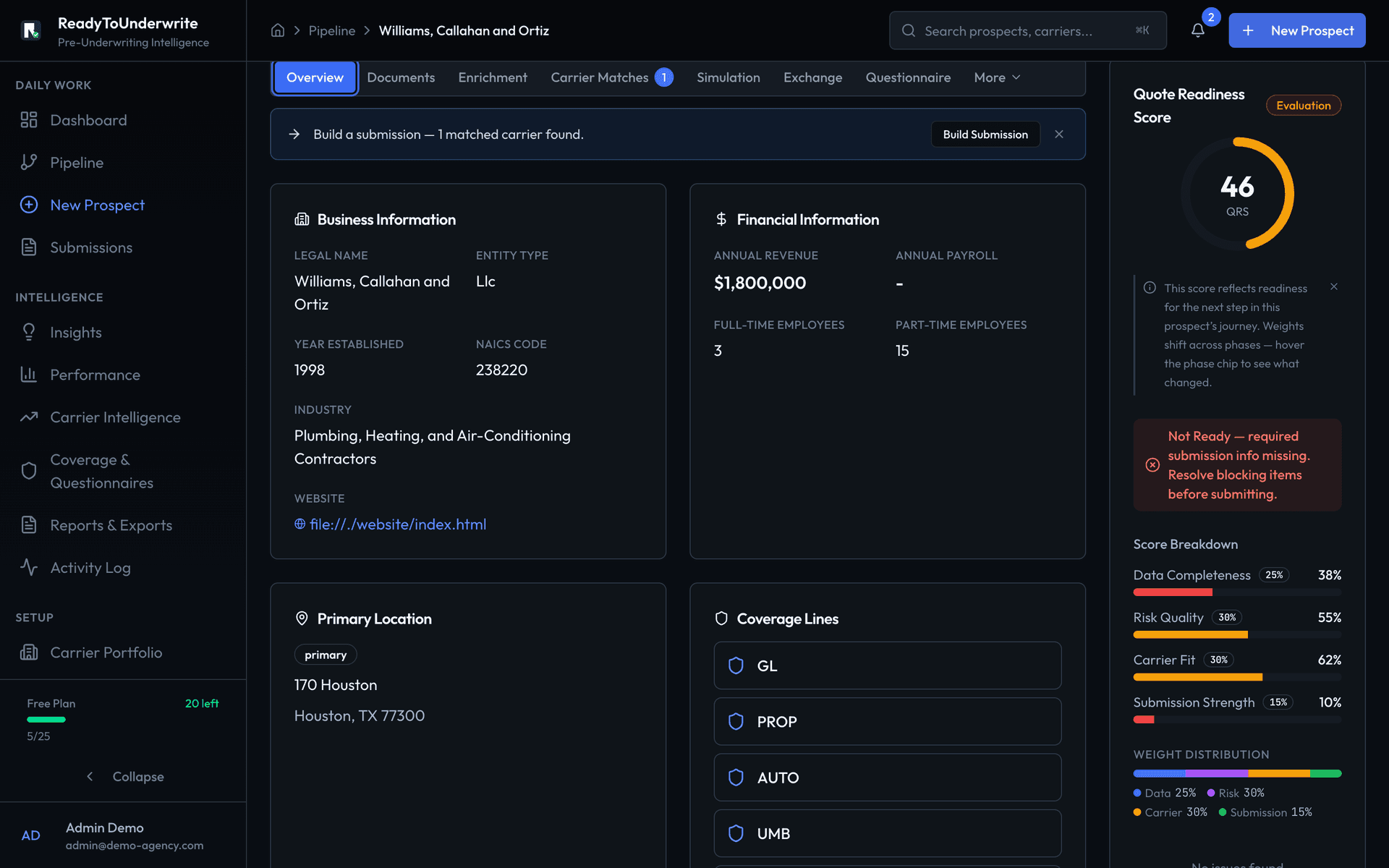Click the Risk Quality 30% weight chip
1389x868 pixels.
(1227, 618)
